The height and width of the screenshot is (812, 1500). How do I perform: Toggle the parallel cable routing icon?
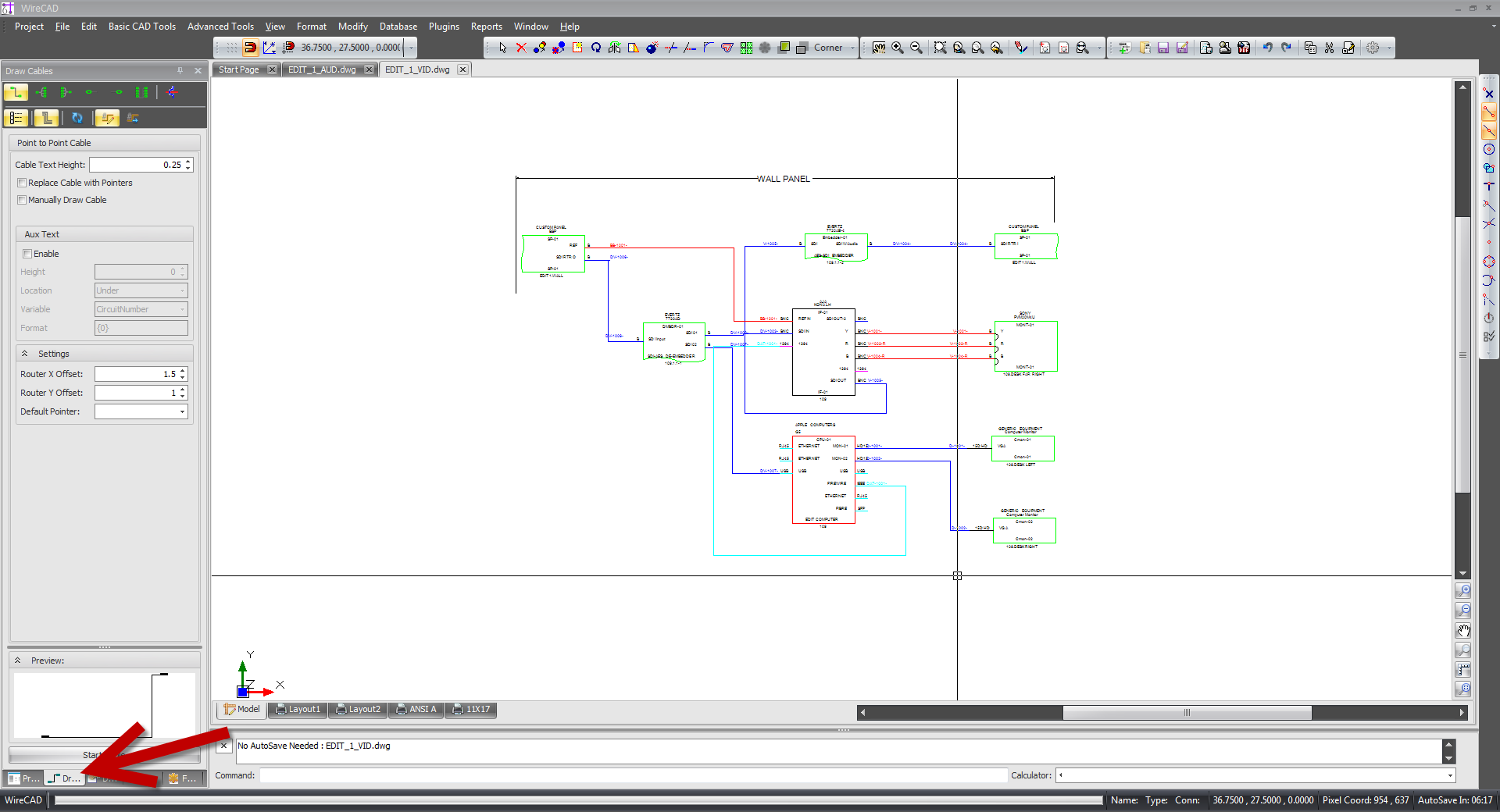pos(46,118)
